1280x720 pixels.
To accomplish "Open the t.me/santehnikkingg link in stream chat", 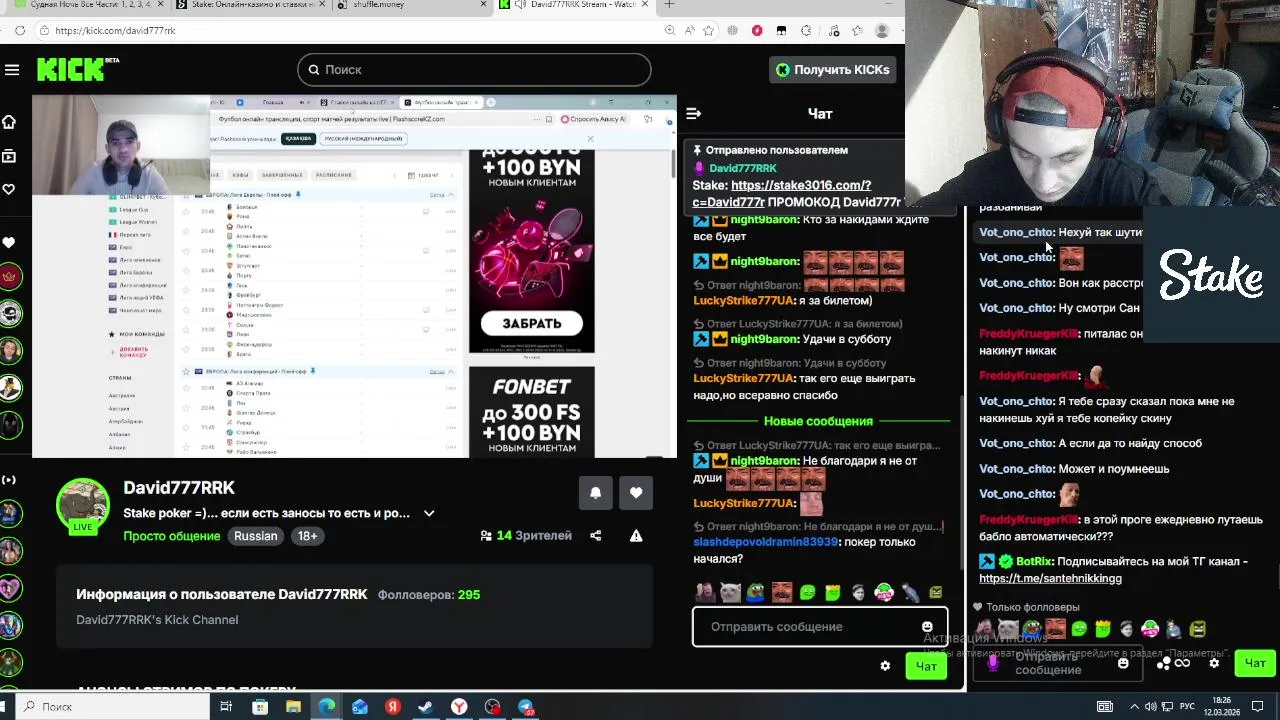I will coord(1050,578).
